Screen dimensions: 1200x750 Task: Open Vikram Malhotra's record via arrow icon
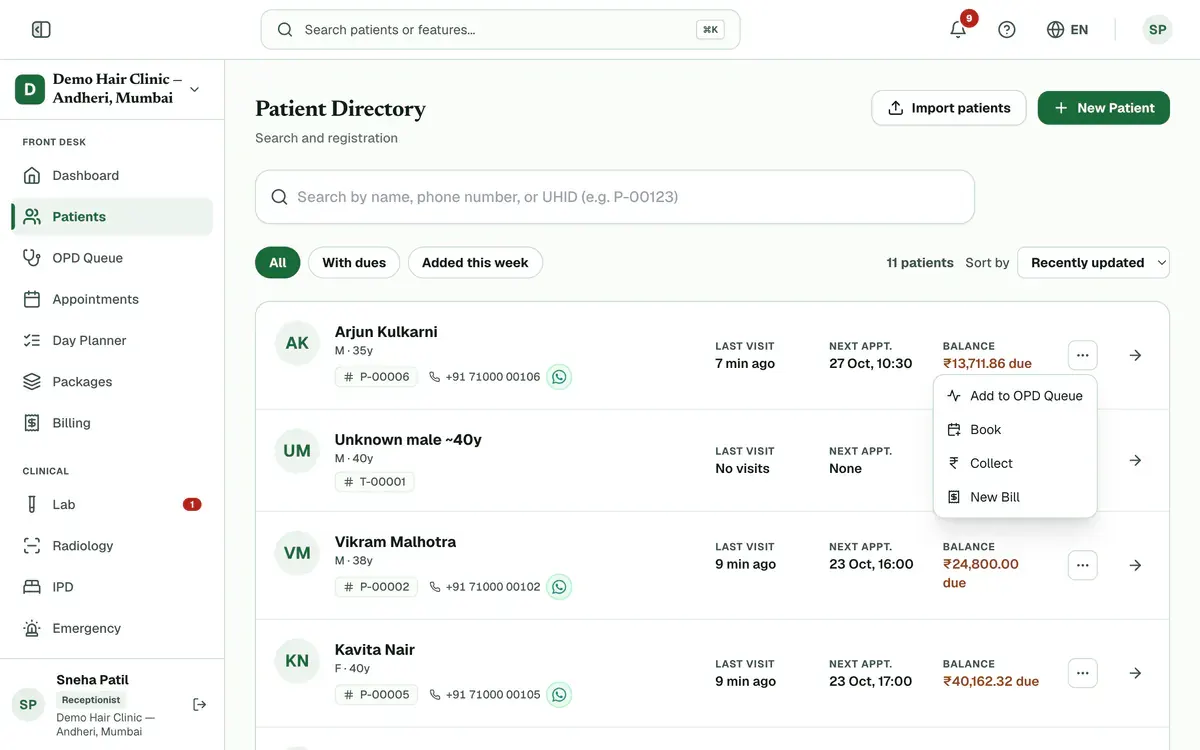click(1135, 565)
